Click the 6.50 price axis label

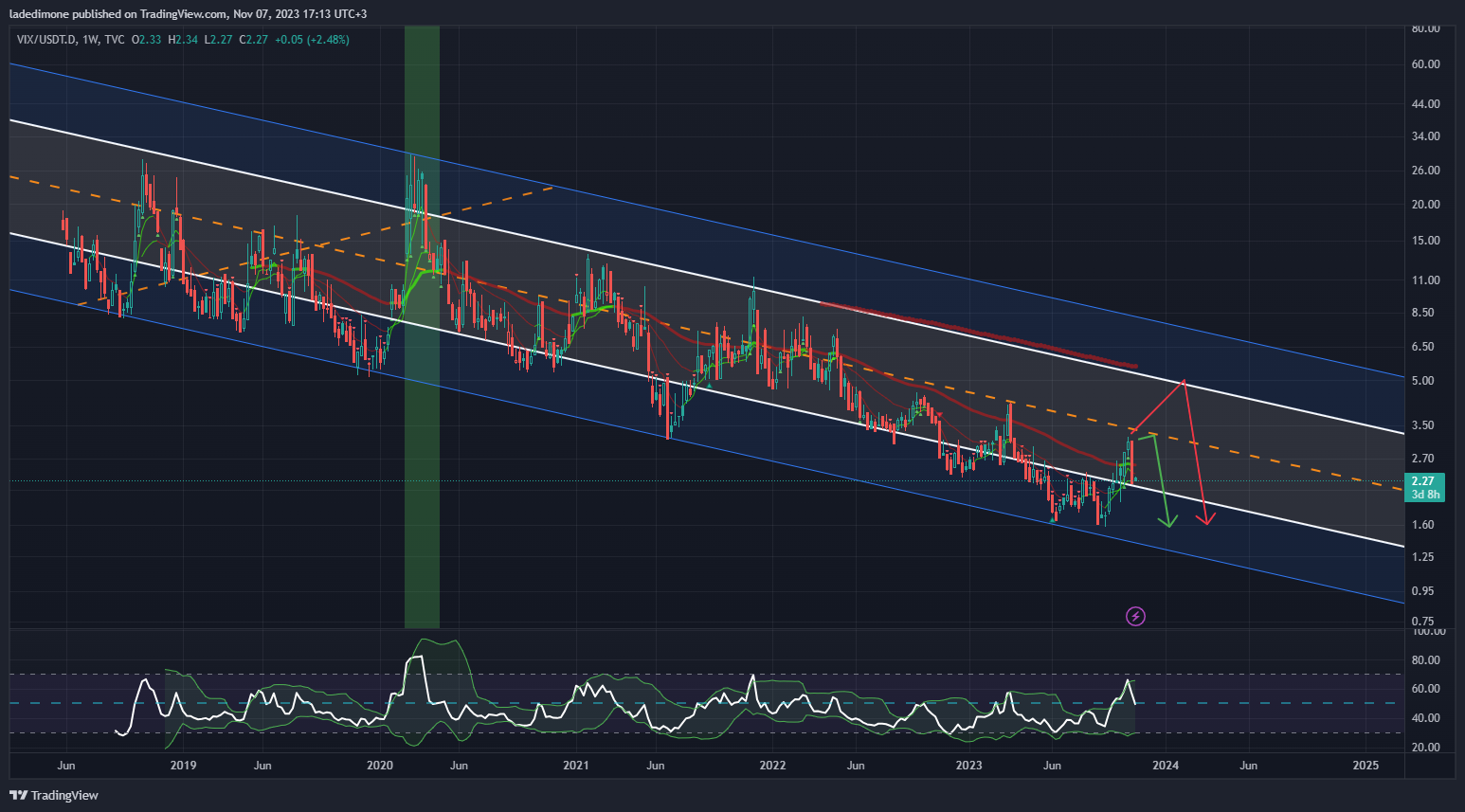1422,347
